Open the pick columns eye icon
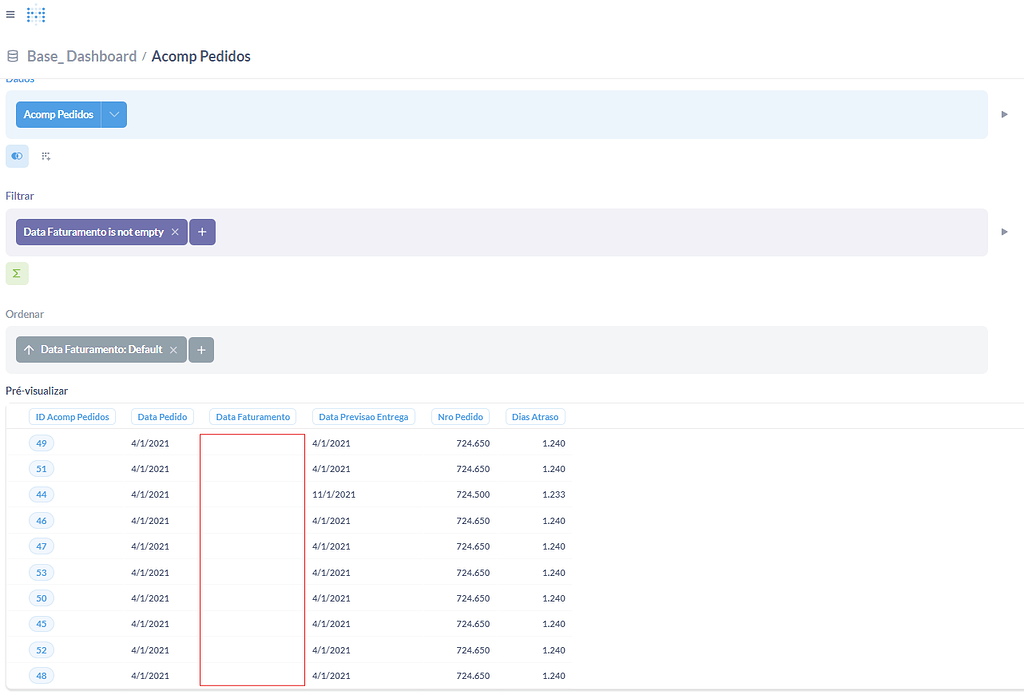1024x694 pixels. click(x=16, y=156)
